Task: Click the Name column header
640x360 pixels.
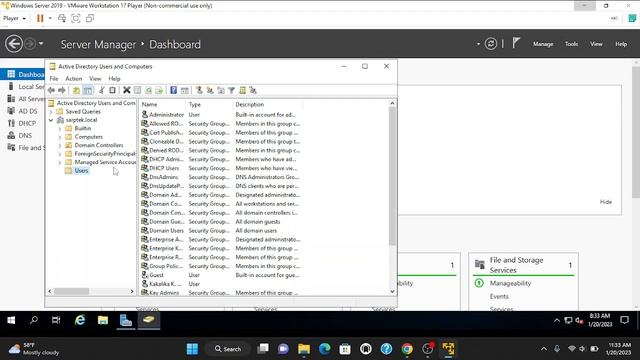Action: pos(162,104)
